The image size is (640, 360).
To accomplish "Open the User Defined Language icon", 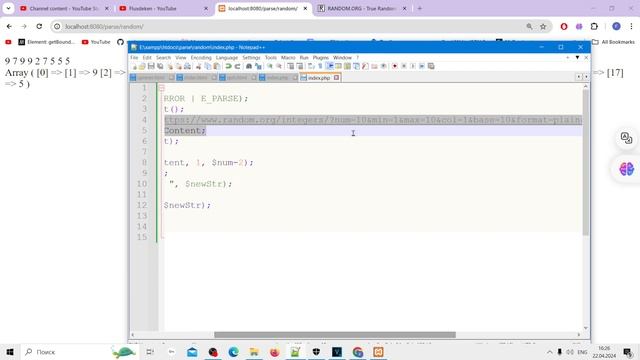I will pos(338,66).
